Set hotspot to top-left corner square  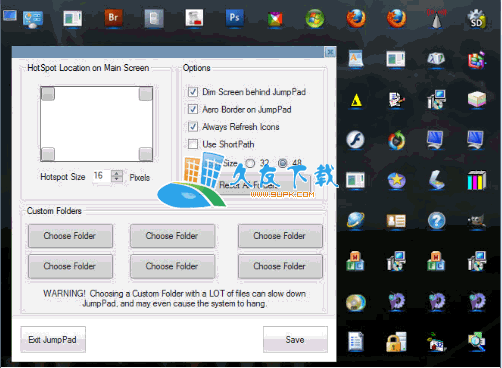tap(48, 94)
